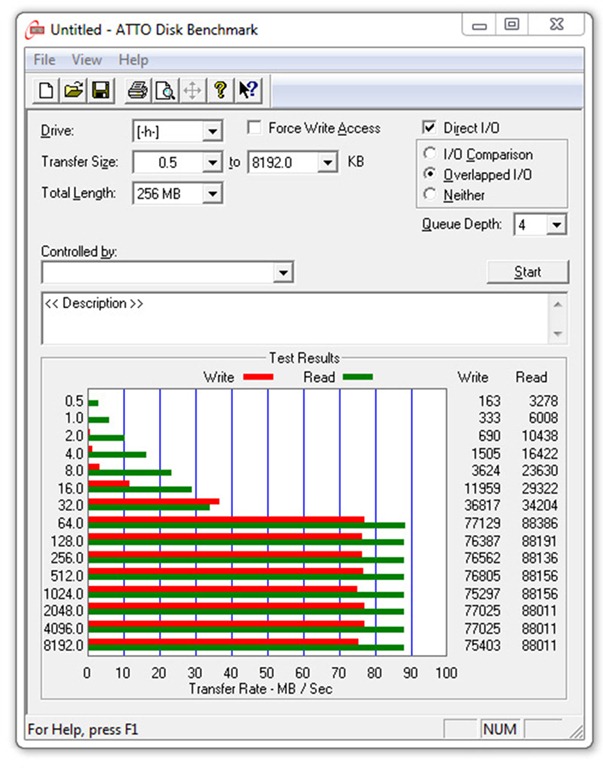Click read value 88386
The image size is (603, 768).
coord(539,523)
